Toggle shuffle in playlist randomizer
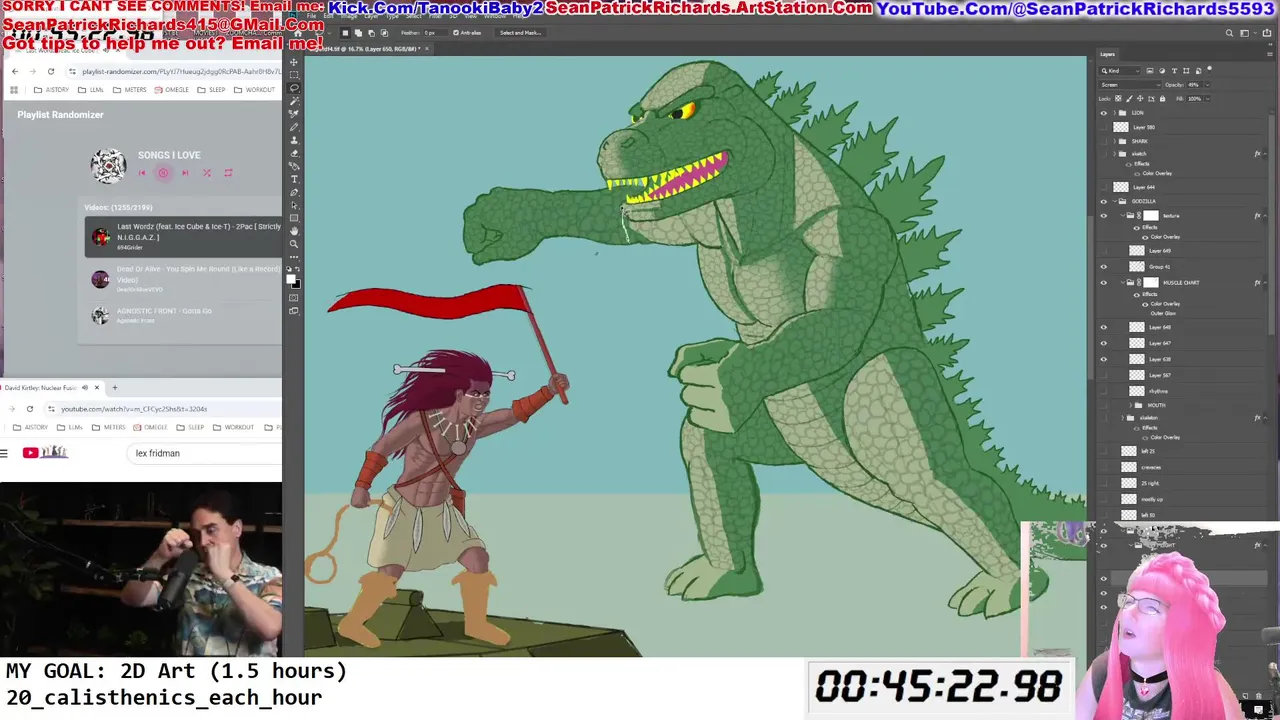Viewport: 1280px width, 720px height. tap(207, 173)
